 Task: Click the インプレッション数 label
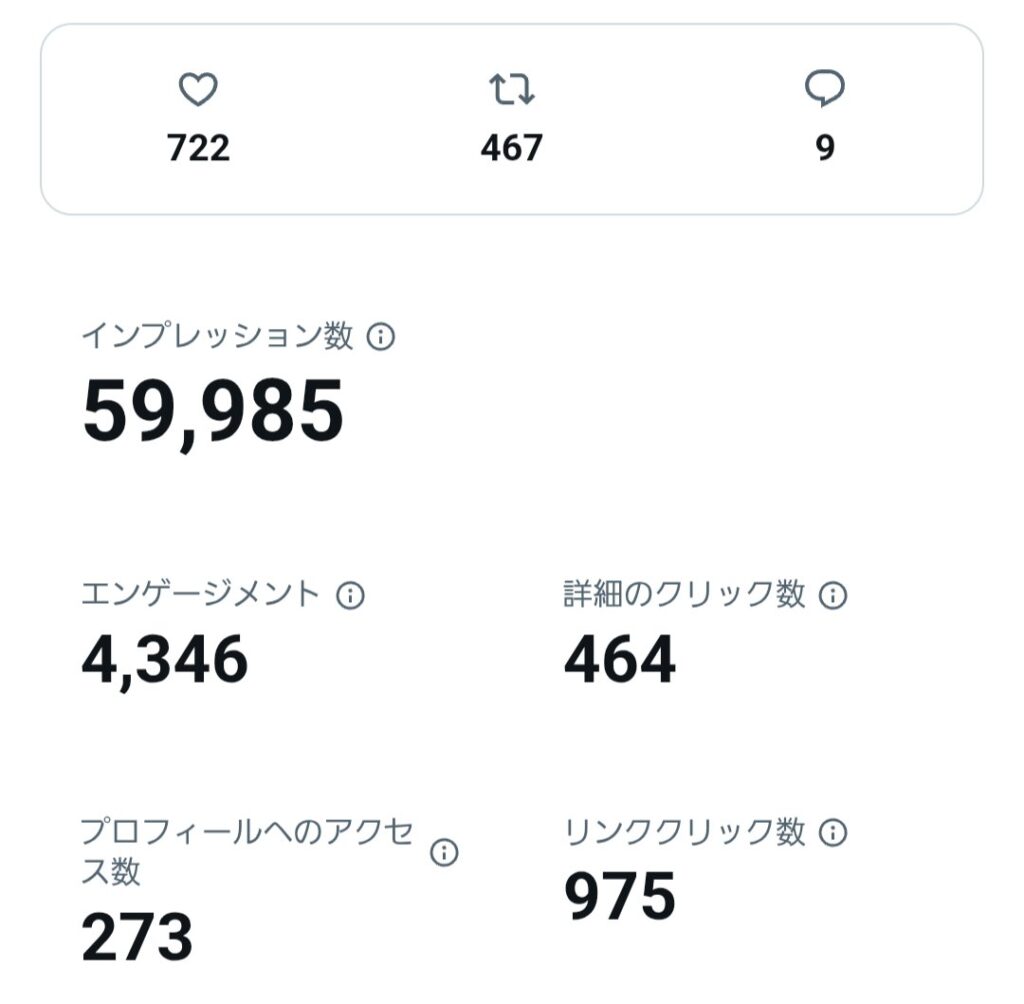[217, 336]
